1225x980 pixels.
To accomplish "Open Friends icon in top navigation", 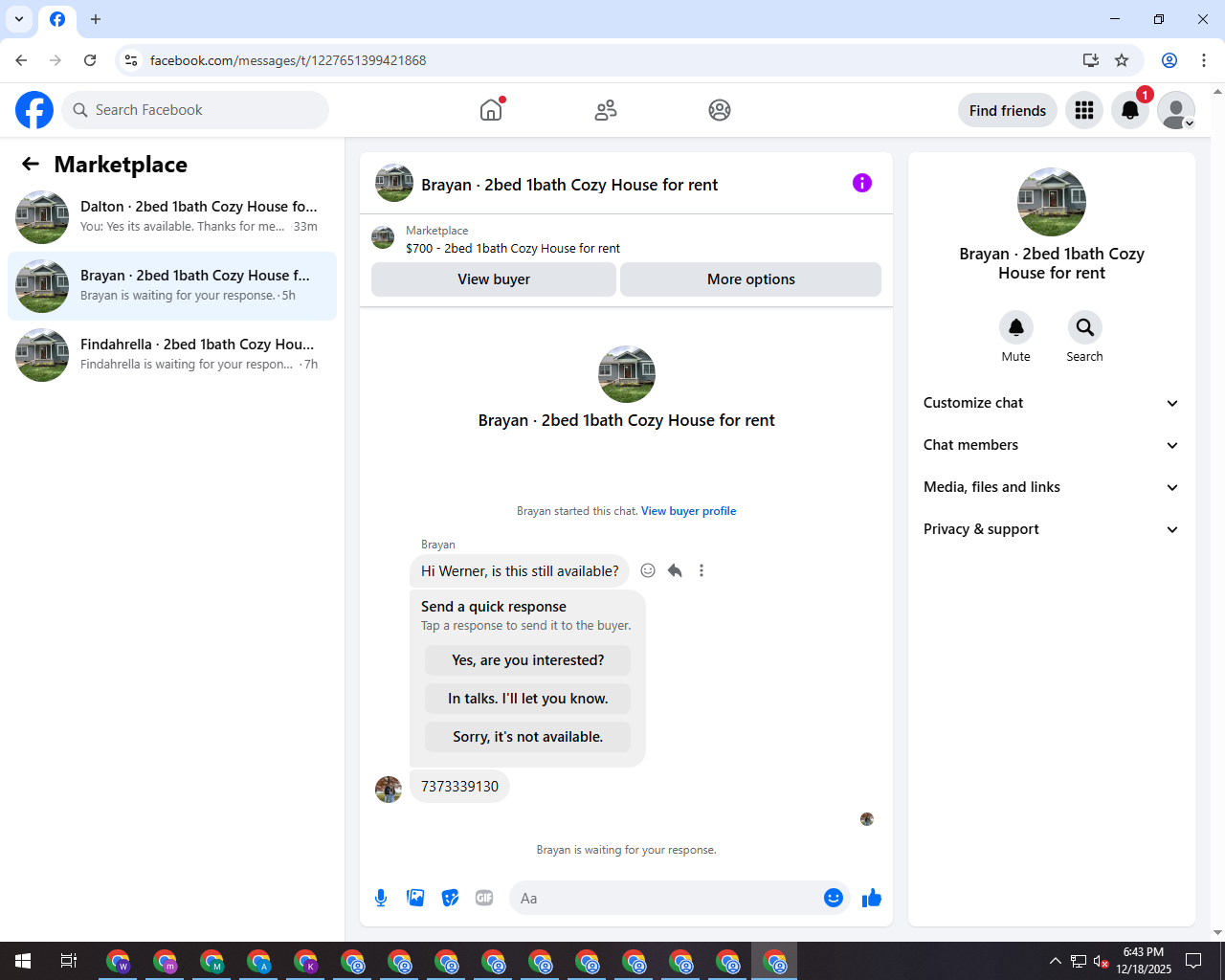I will pos(606,110).
